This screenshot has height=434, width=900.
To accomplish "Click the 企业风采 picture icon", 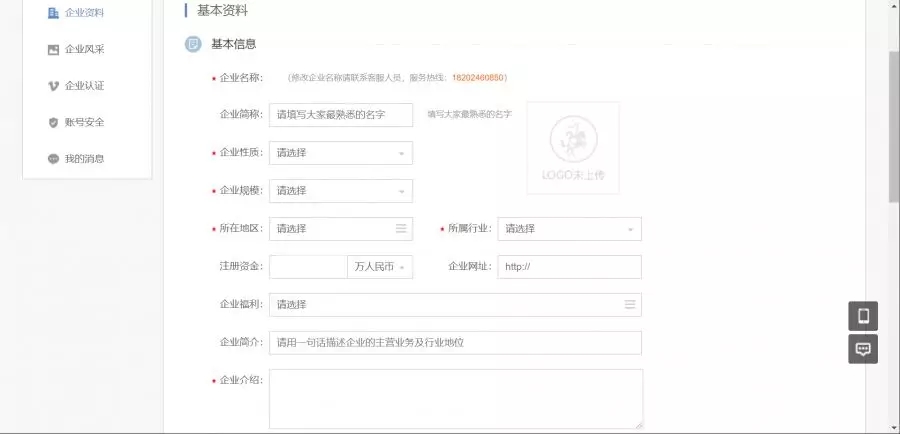I will coord(53,49).
